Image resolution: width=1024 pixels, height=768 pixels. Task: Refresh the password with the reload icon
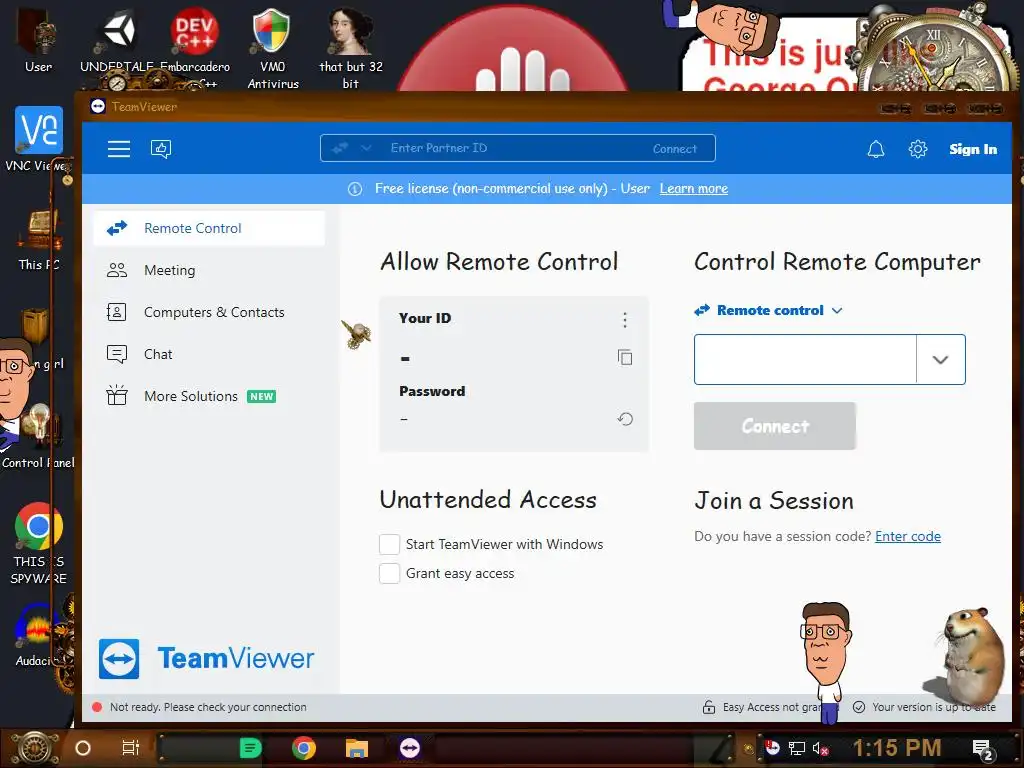(x=625, y=419)
